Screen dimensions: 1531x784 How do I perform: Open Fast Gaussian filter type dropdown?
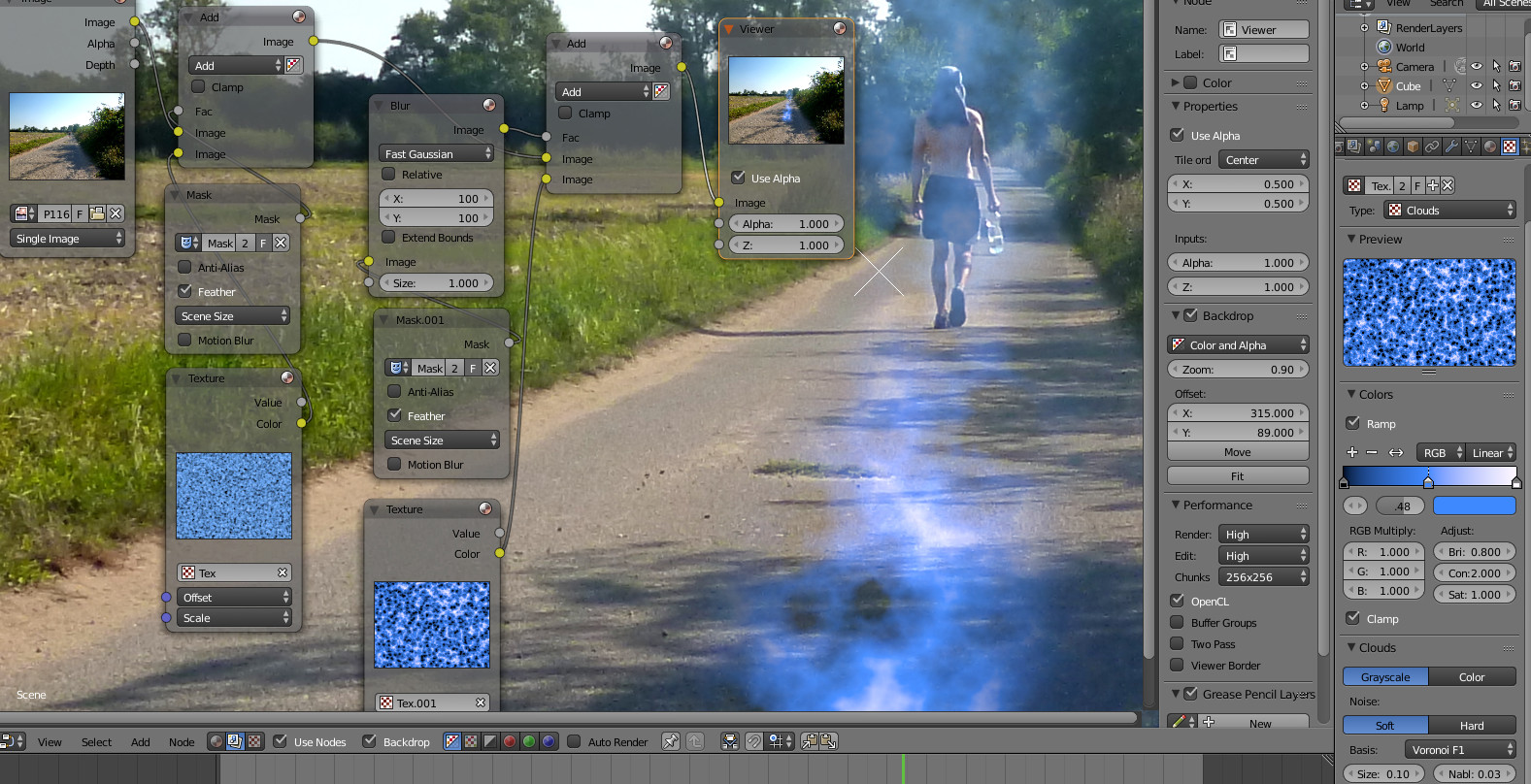437,153
